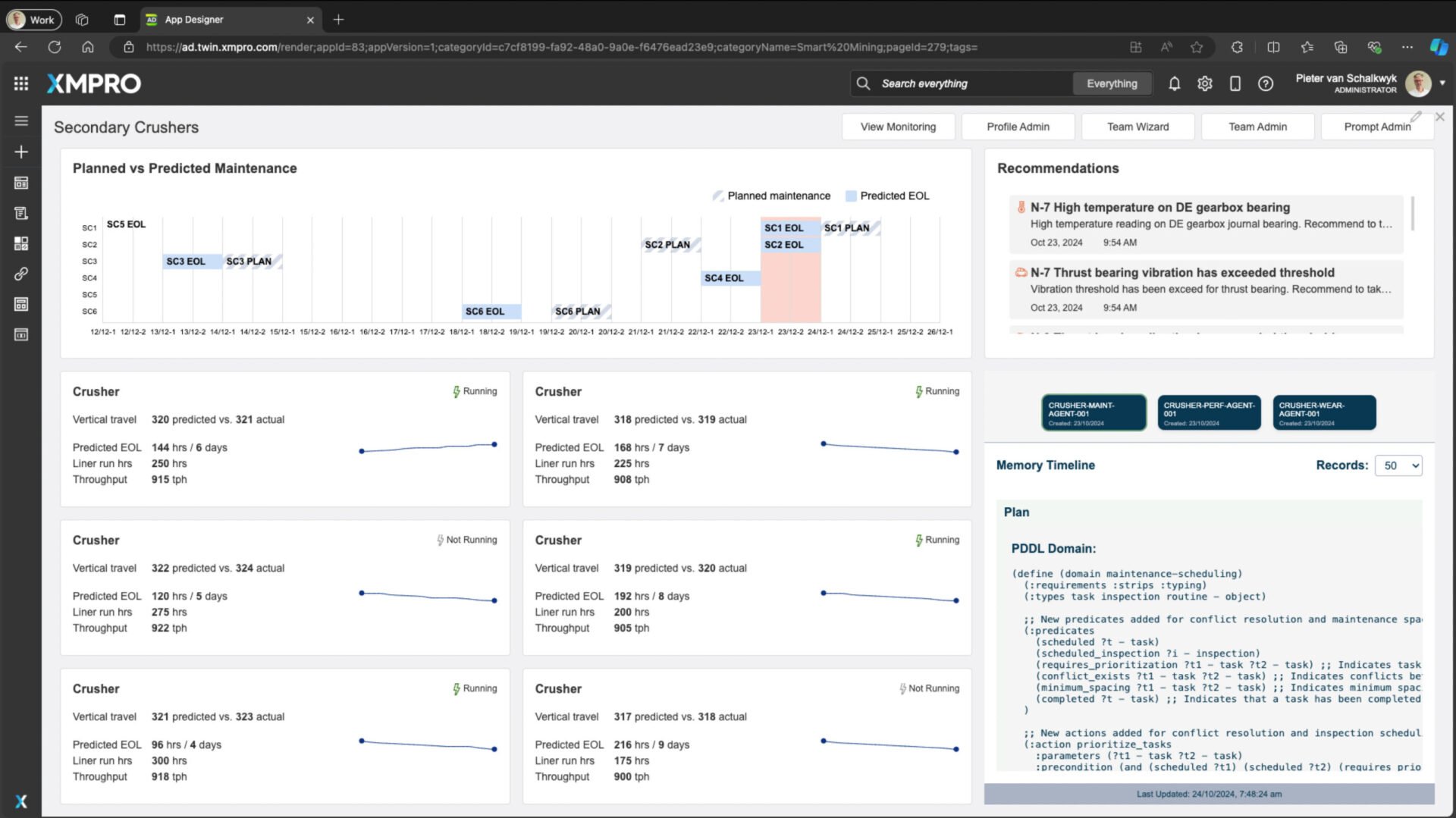Click the link icon in left sidebar
This screenshot has height=818, width=1456.
coord(21,274)
